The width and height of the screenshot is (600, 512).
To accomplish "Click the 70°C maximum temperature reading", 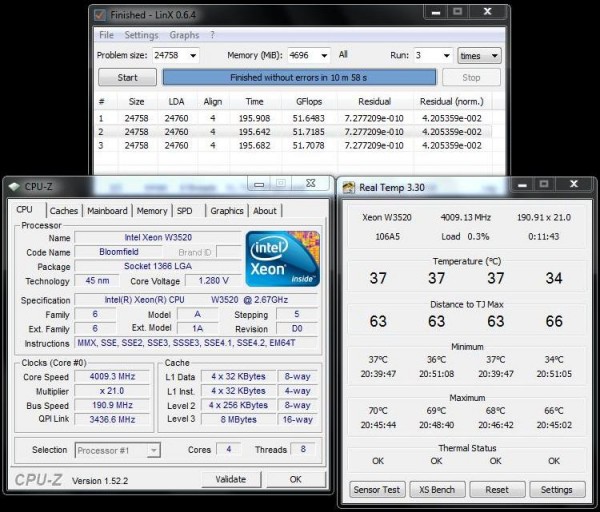I will [x=378, y=411].
